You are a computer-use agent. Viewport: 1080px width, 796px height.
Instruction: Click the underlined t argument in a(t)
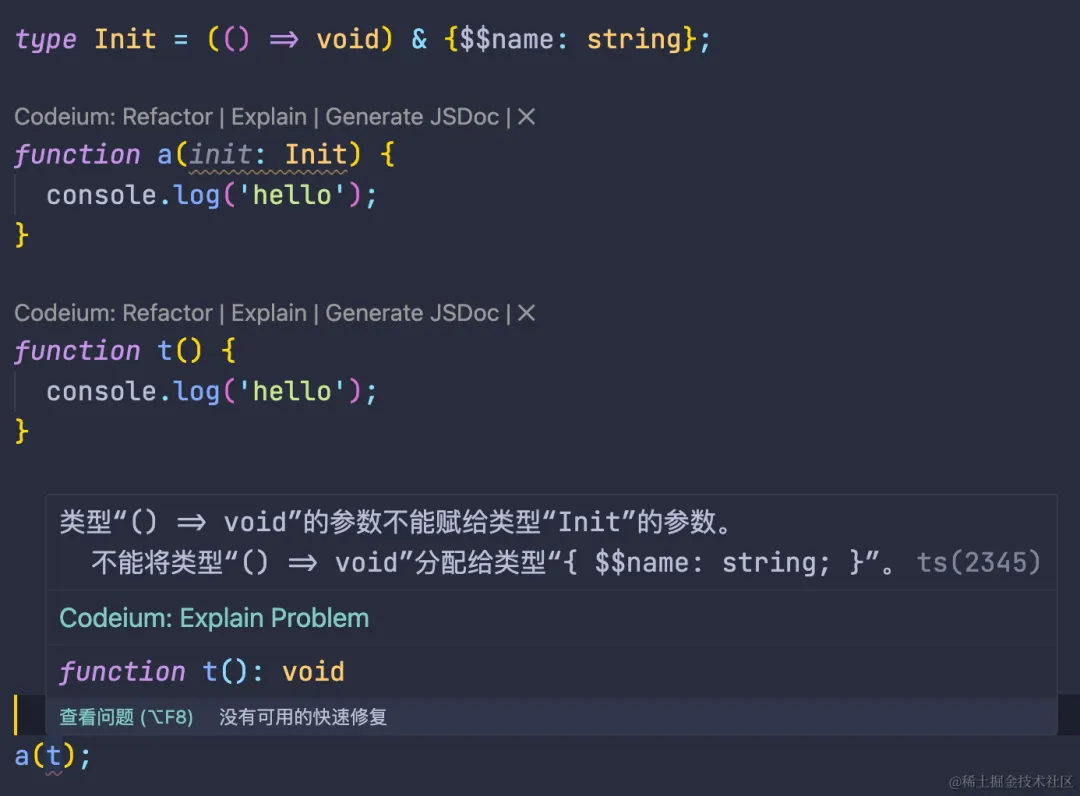point(54,755)
